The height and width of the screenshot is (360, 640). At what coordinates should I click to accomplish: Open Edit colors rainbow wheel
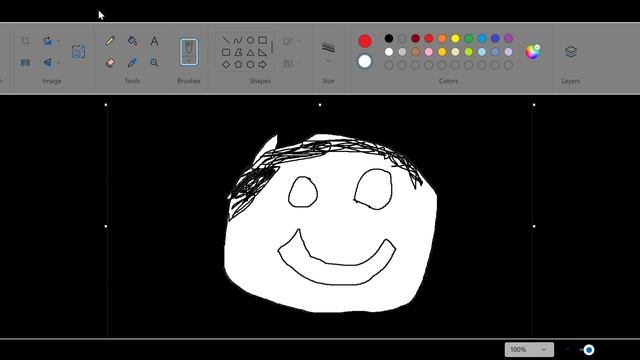(532, 52)
